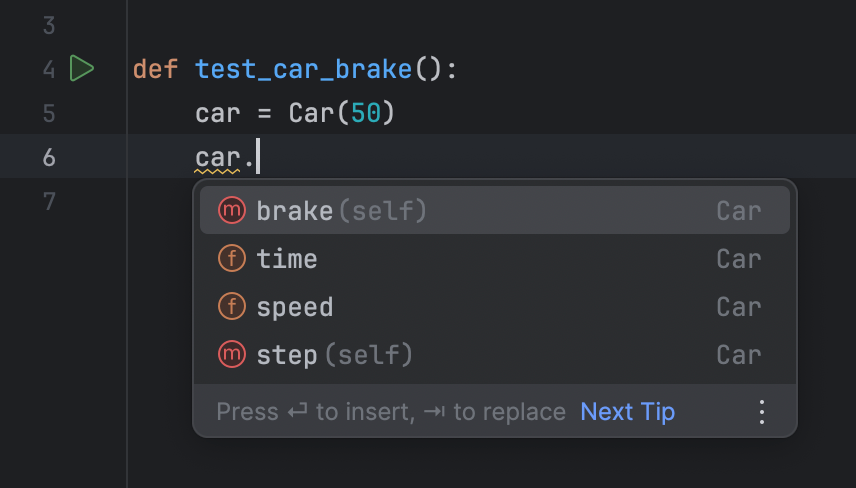The height and width of the screenshot is (488, 856).
Task: Click the Car type label on brake row
Action: pos(739,211)
